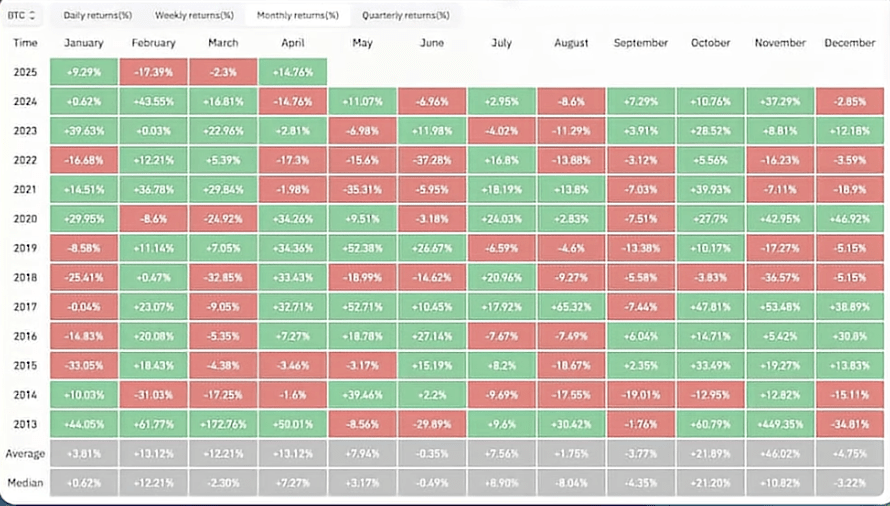The width and height of the screenshot is (890, 506).
Task: Show the Quarterly returns(%) tab
Action: 405,16
